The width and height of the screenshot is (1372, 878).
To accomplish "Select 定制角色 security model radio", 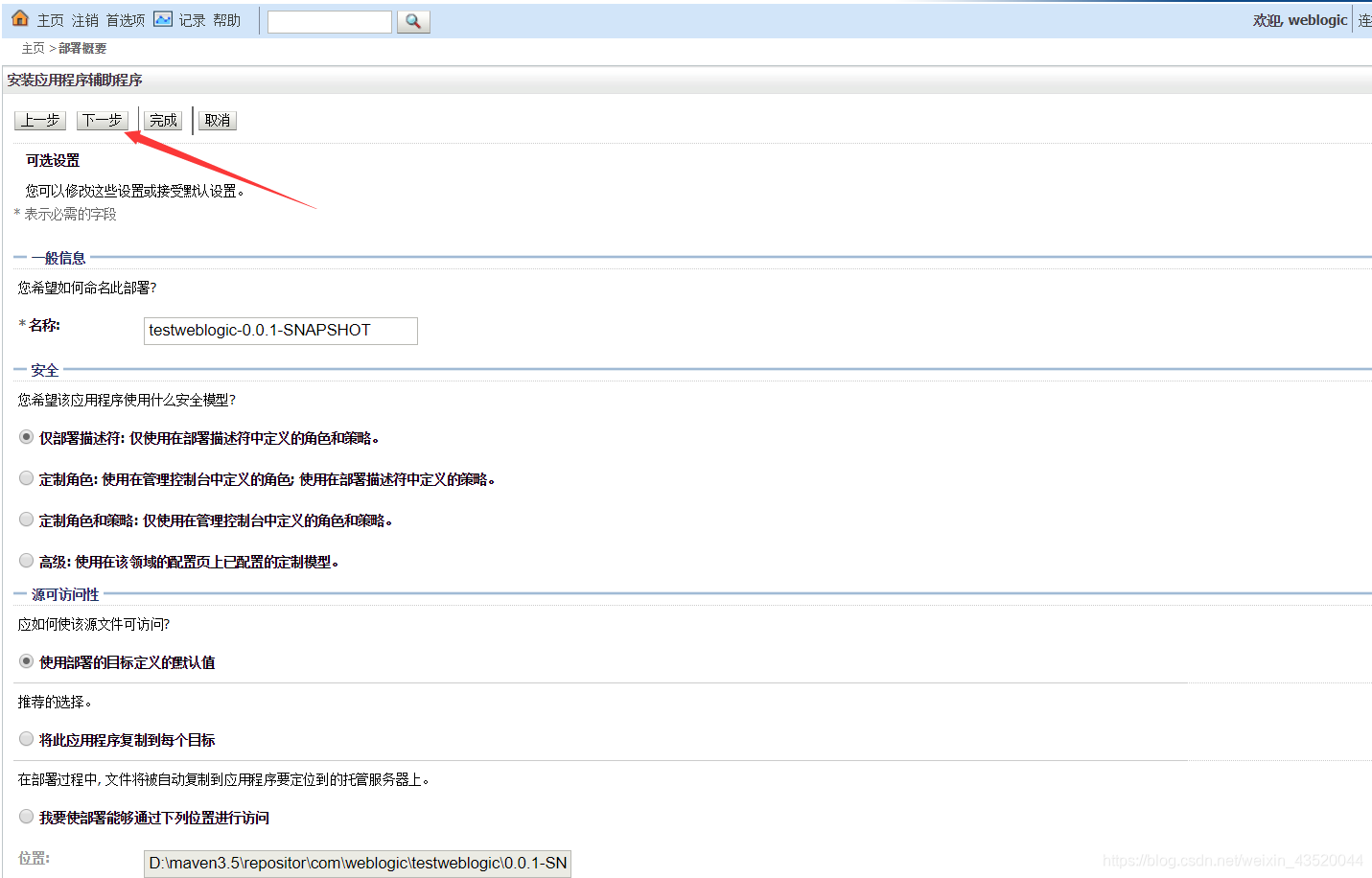I will 27,478.
